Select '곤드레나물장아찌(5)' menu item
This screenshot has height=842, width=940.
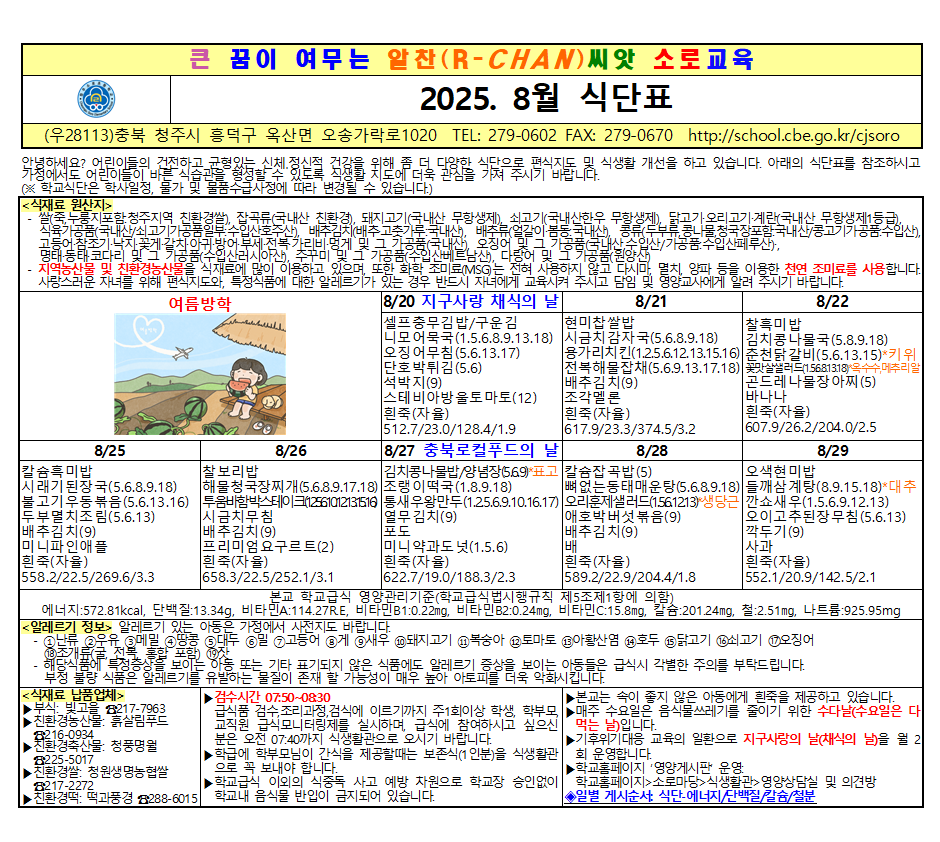(811, 382)
